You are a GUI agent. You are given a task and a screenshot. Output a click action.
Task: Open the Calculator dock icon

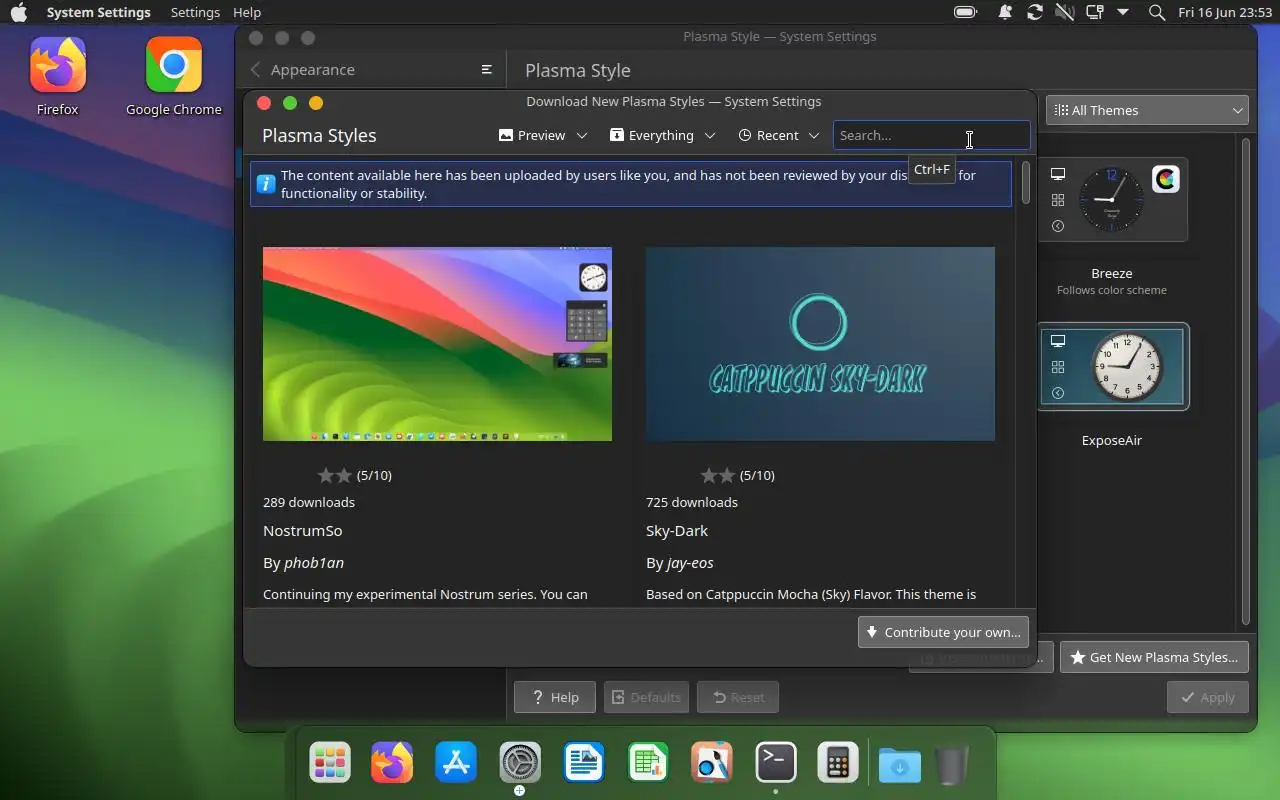pyautogui.click(x=838, y=764)
